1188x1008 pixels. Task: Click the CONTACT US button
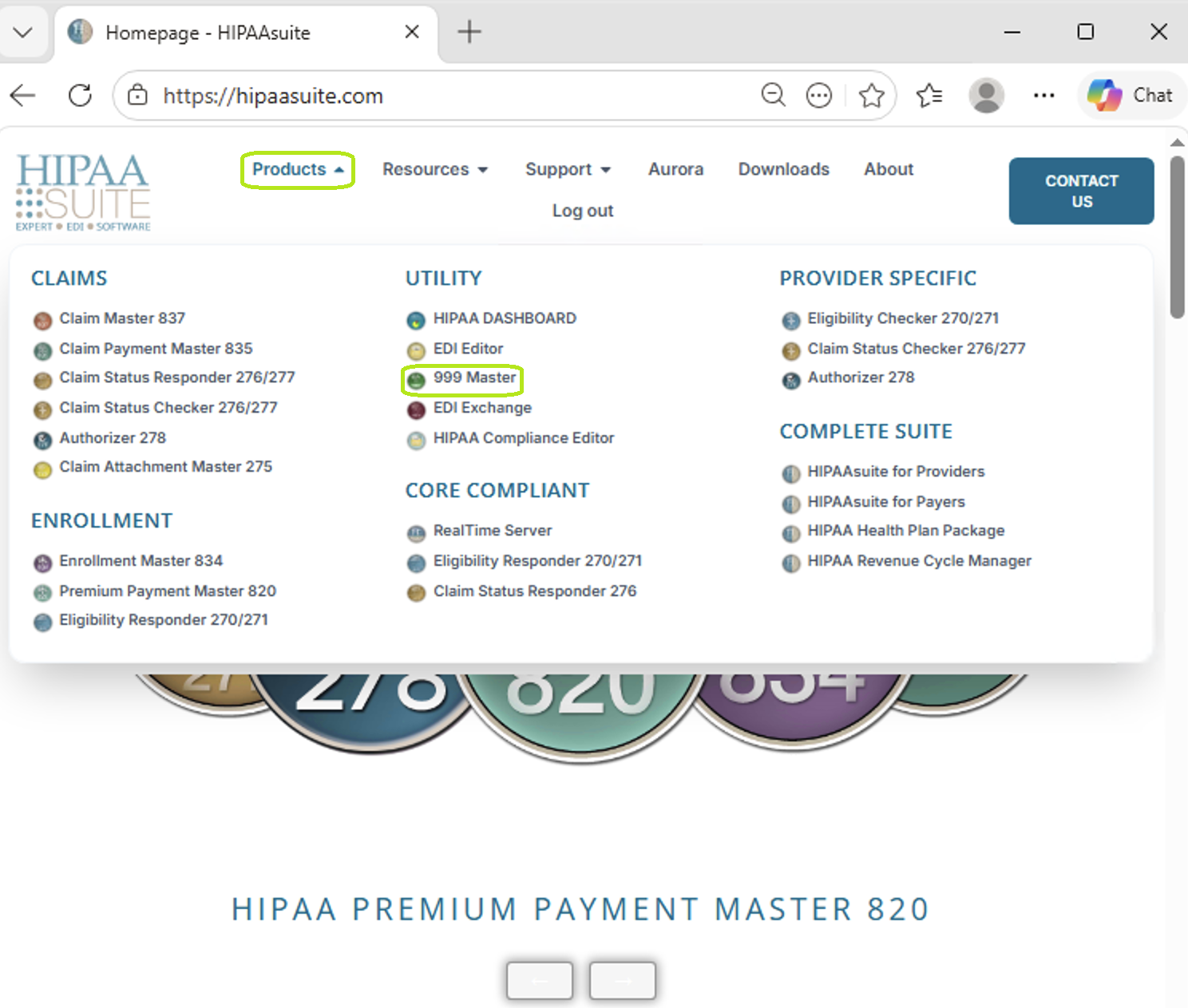[x=1081, y=191]
